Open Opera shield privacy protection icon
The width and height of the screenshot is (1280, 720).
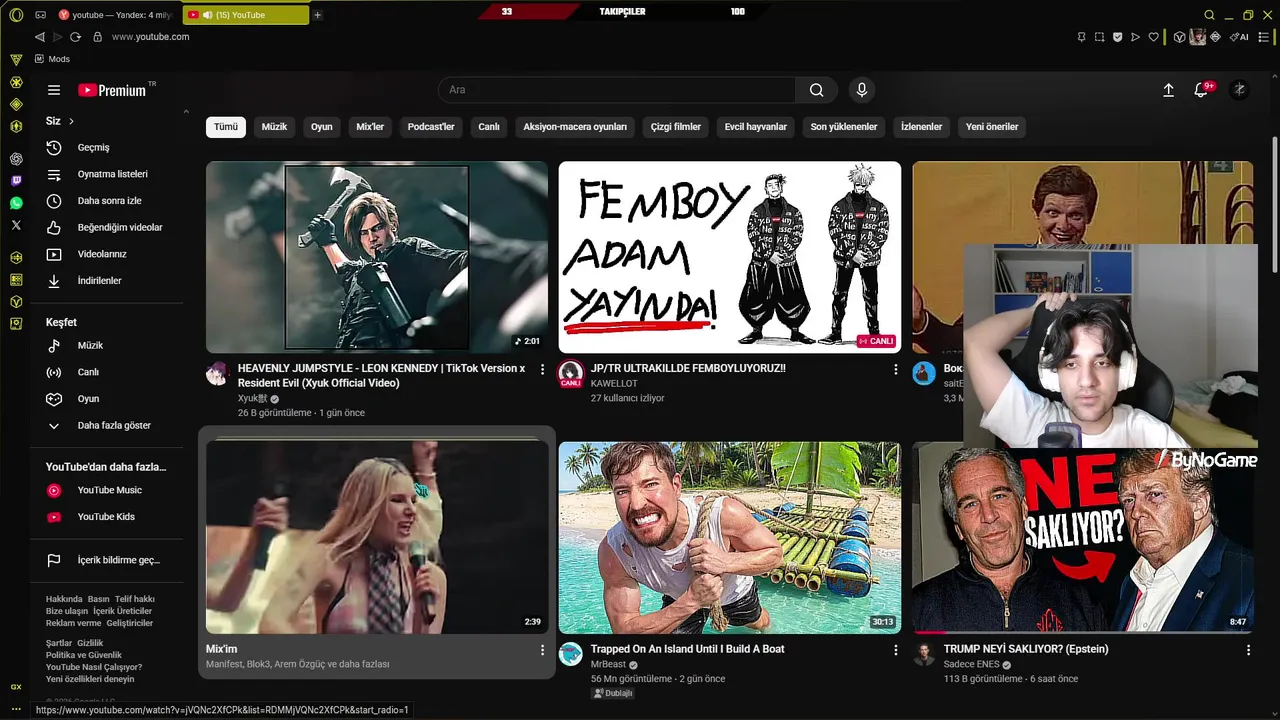[1117, 37]
